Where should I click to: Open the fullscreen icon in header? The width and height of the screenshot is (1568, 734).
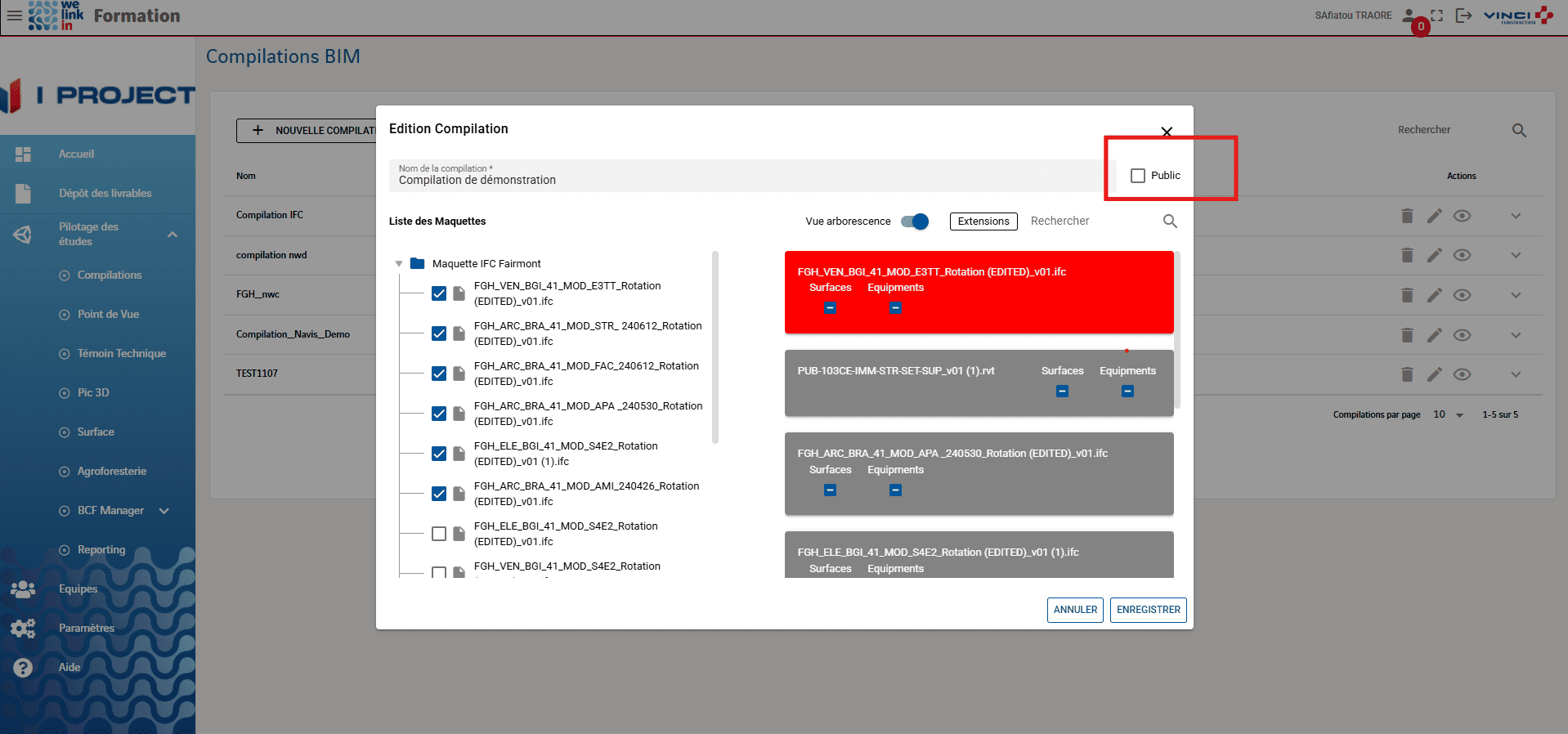[x=1437, y=16]
